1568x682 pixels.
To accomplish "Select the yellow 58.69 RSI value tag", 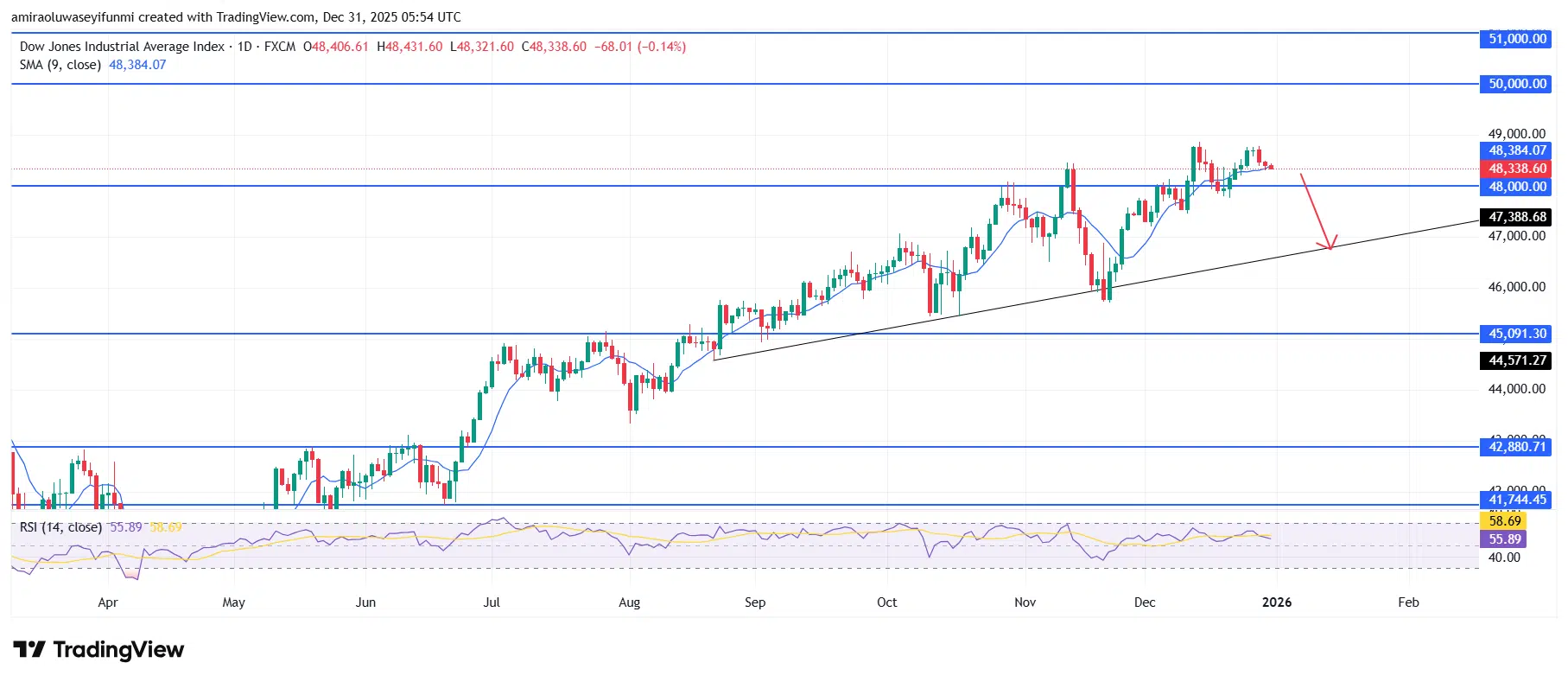I will (1504, 520).
